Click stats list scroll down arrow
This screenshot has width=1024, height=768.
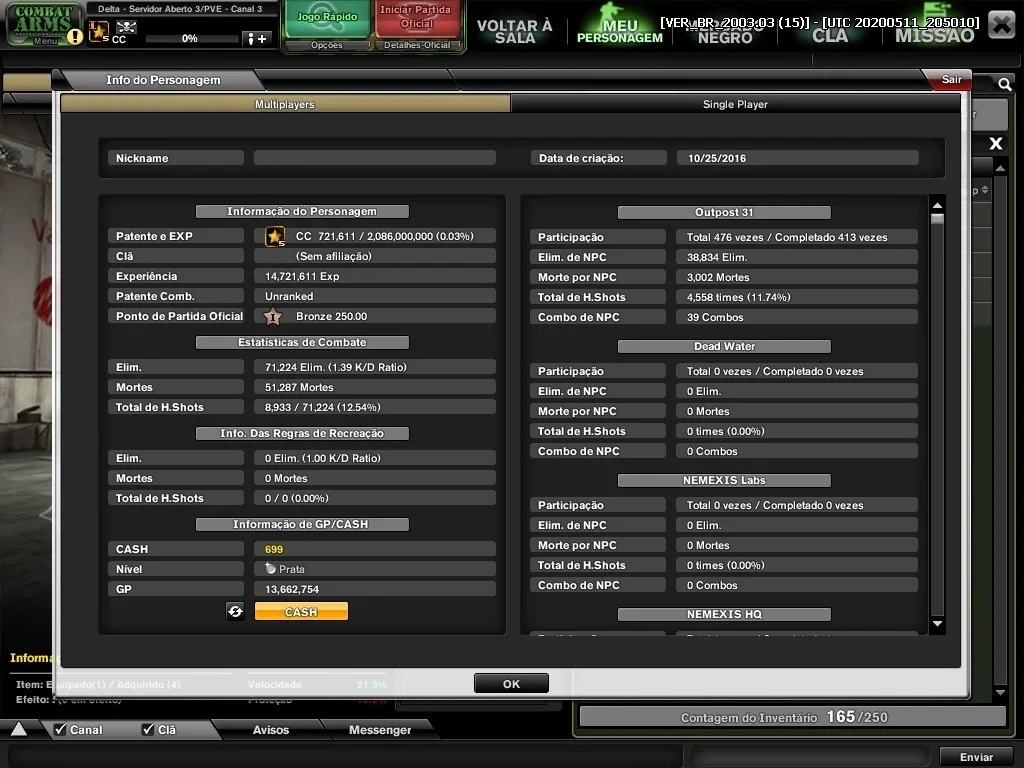tap(937, 624)
